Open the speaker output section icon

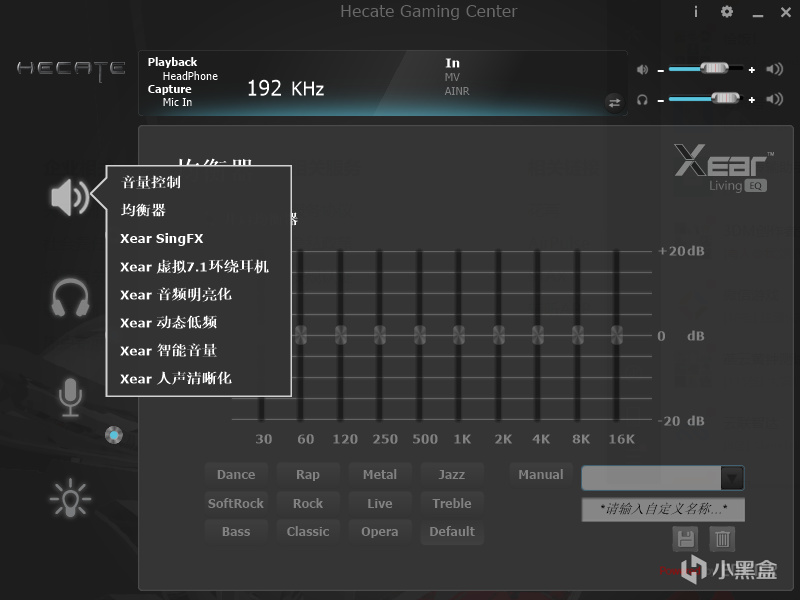(x=70, y=197)
